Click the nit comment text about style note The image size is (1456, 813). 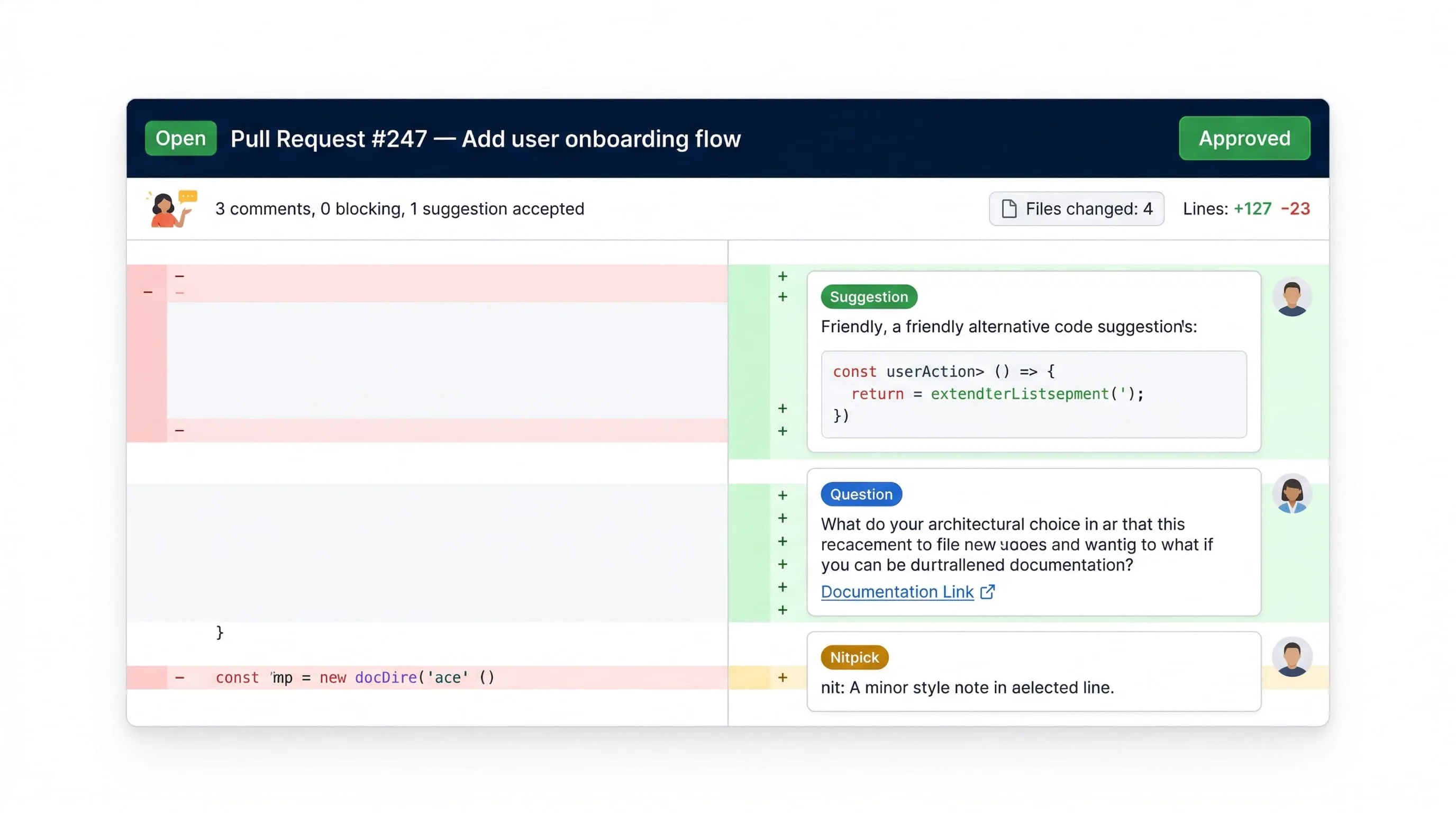(967, 688)
